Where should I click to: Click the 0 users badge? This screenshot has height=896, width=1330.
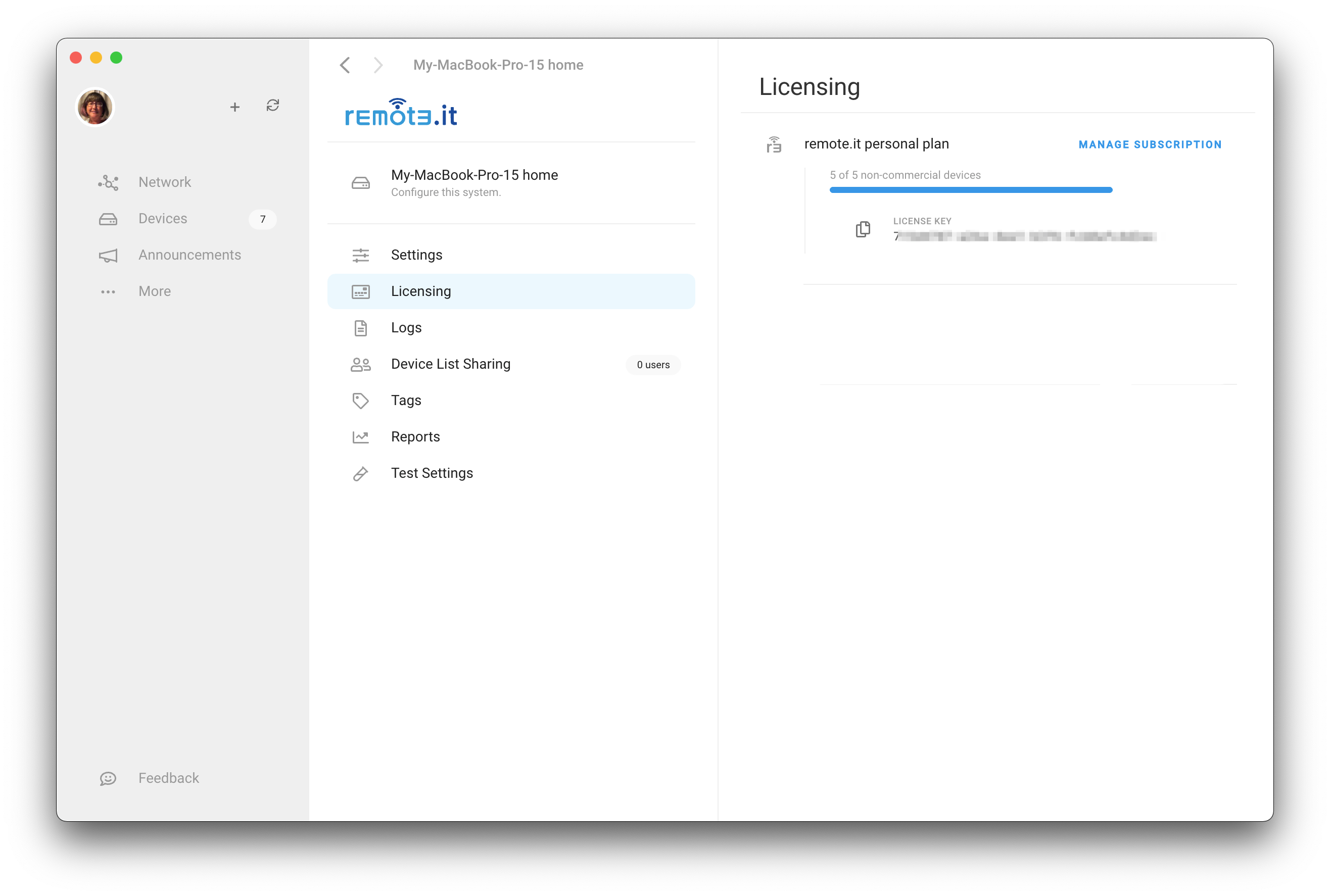[653, 365]
